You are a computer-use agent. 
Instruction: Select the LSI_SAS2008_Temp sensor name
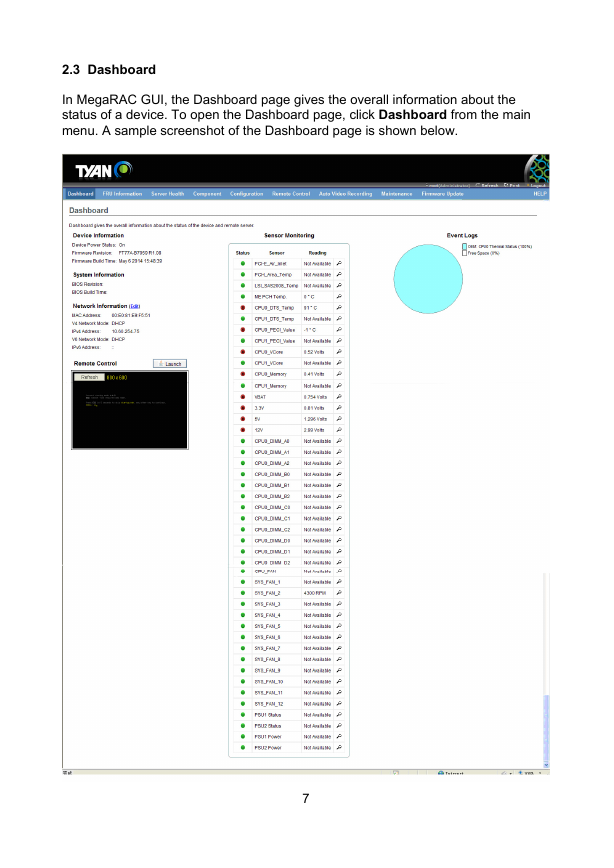pyautogui.click(x=276, y=286)
